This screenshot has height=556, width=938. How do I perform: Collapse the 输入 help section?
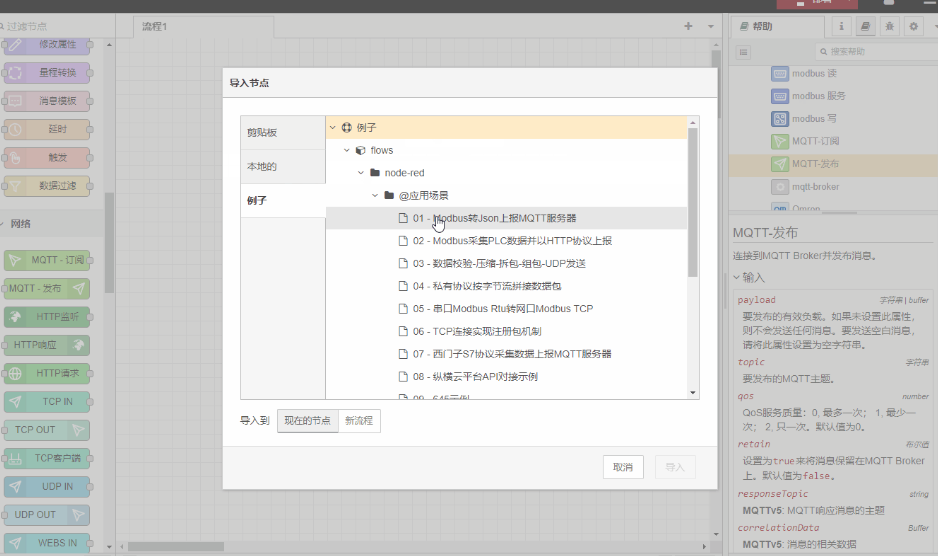[749, 278]
